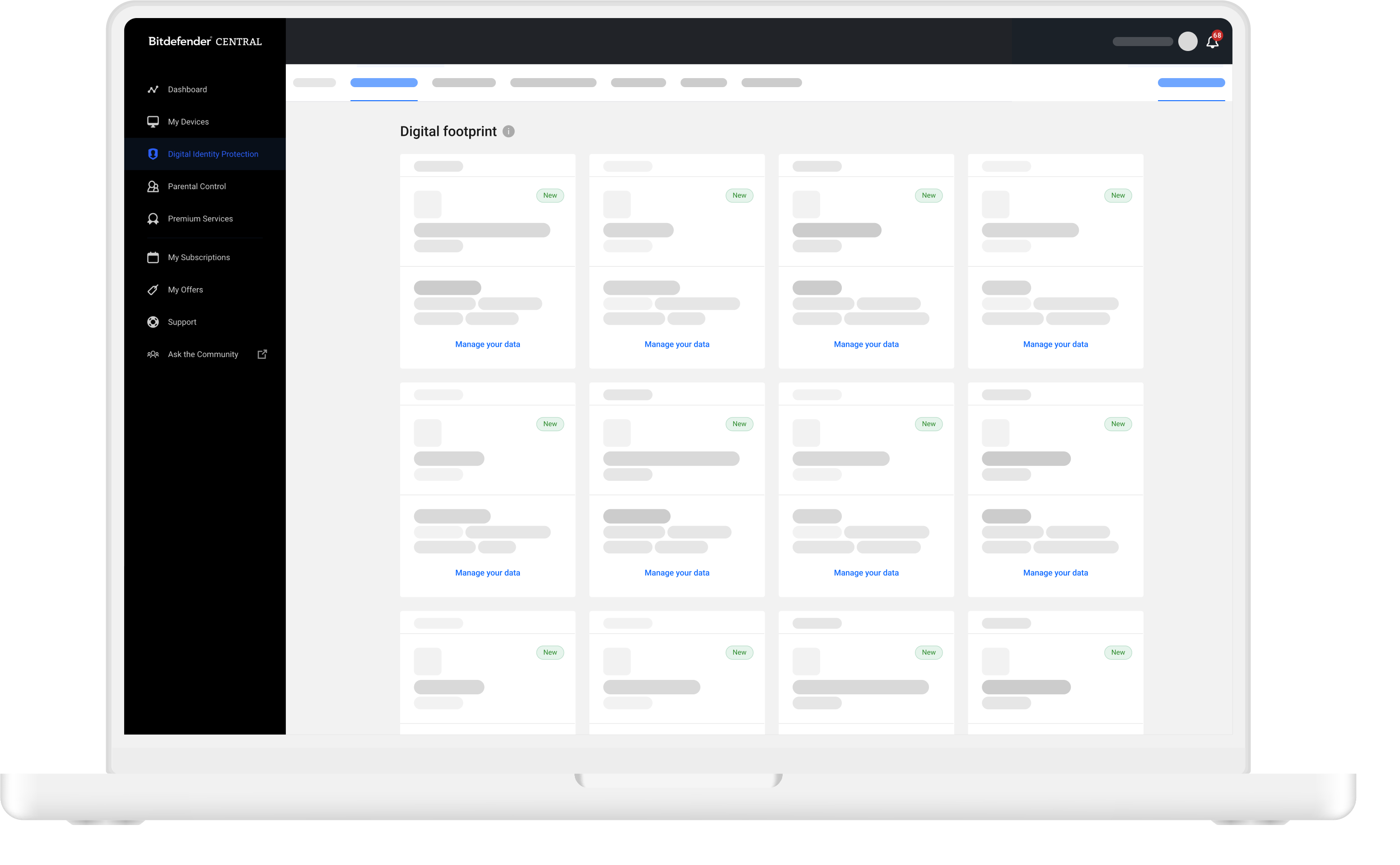
Task: Open the user profile avatar
Action: pos(1188,41)
